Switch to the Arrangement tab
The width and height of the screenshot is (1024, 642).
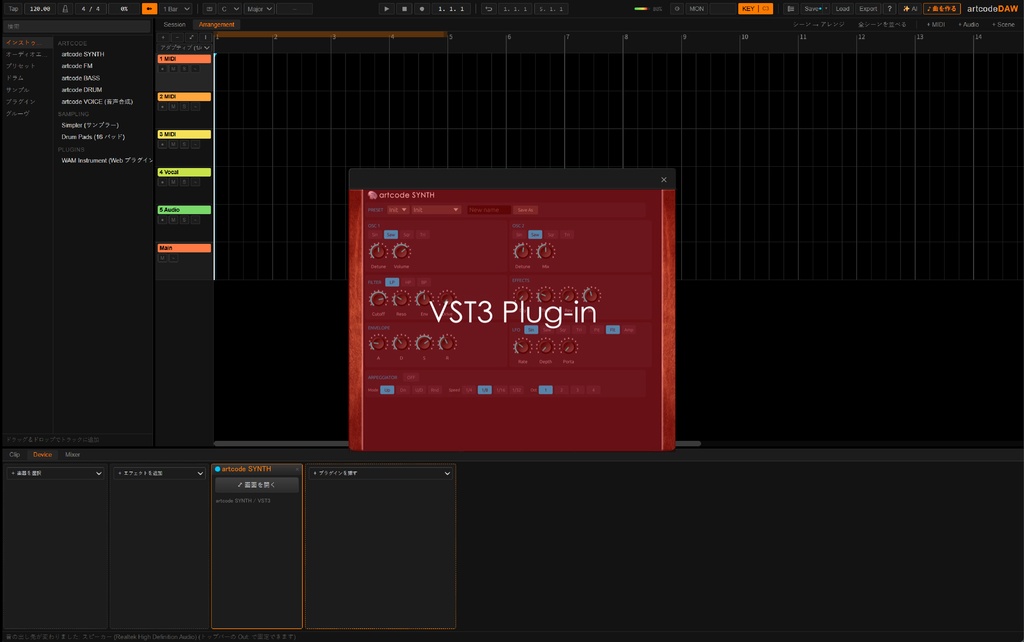coord(216,24)
